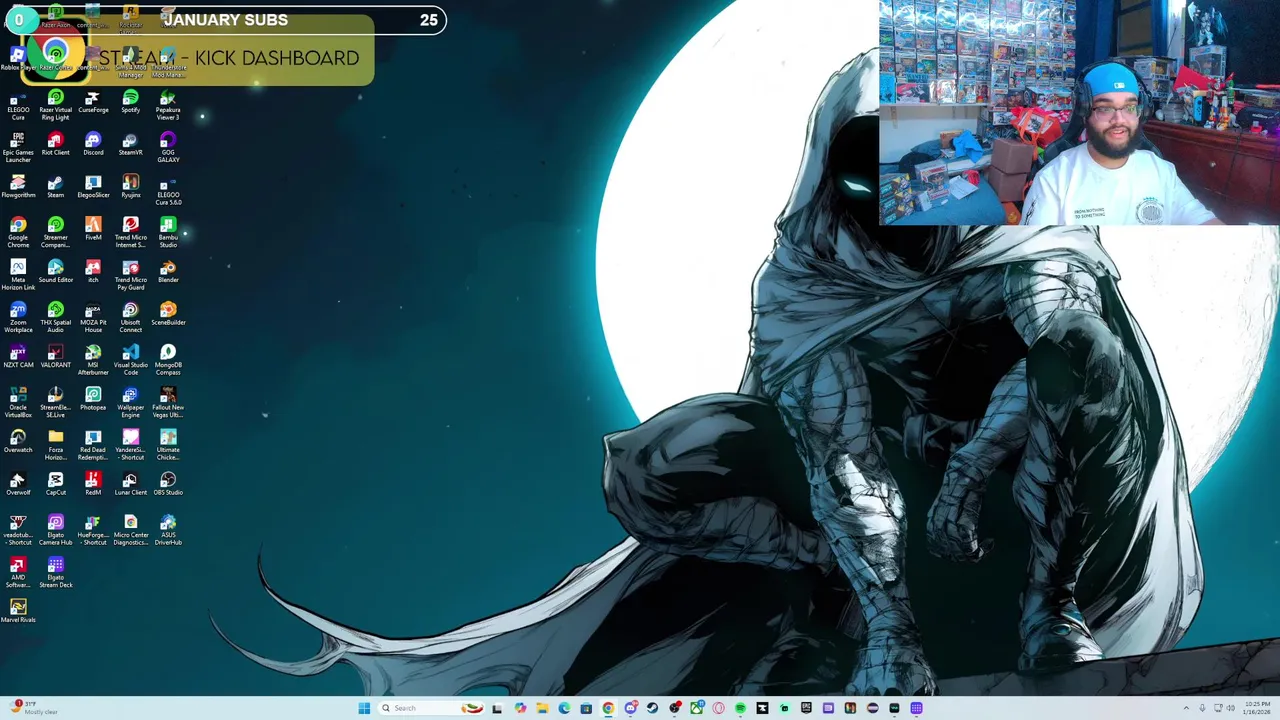Open CurseForge desktop icon
This screenshot has height=720, width=1280.
pyautogui.click(x=93, y=101)
